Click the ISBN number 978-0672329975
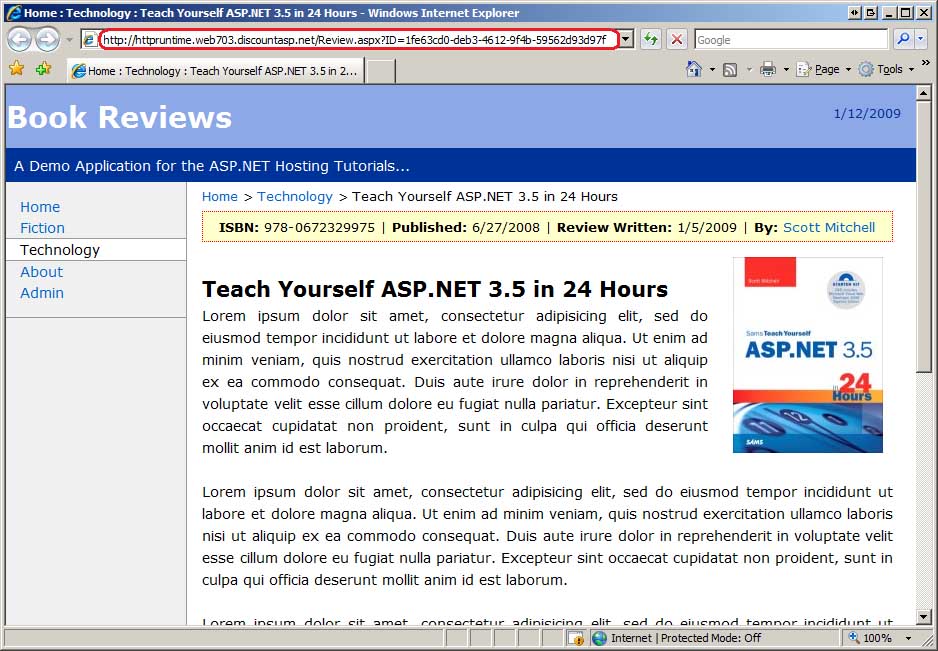The width and height of the screenshot is (938, 651). tap(319, 227)
